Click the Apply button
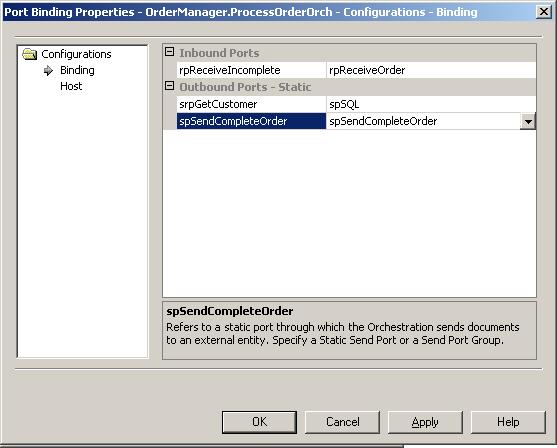Image resolution: width=557 pixels, height=448 pixels. pyautogui.click(x=425, y=422)
